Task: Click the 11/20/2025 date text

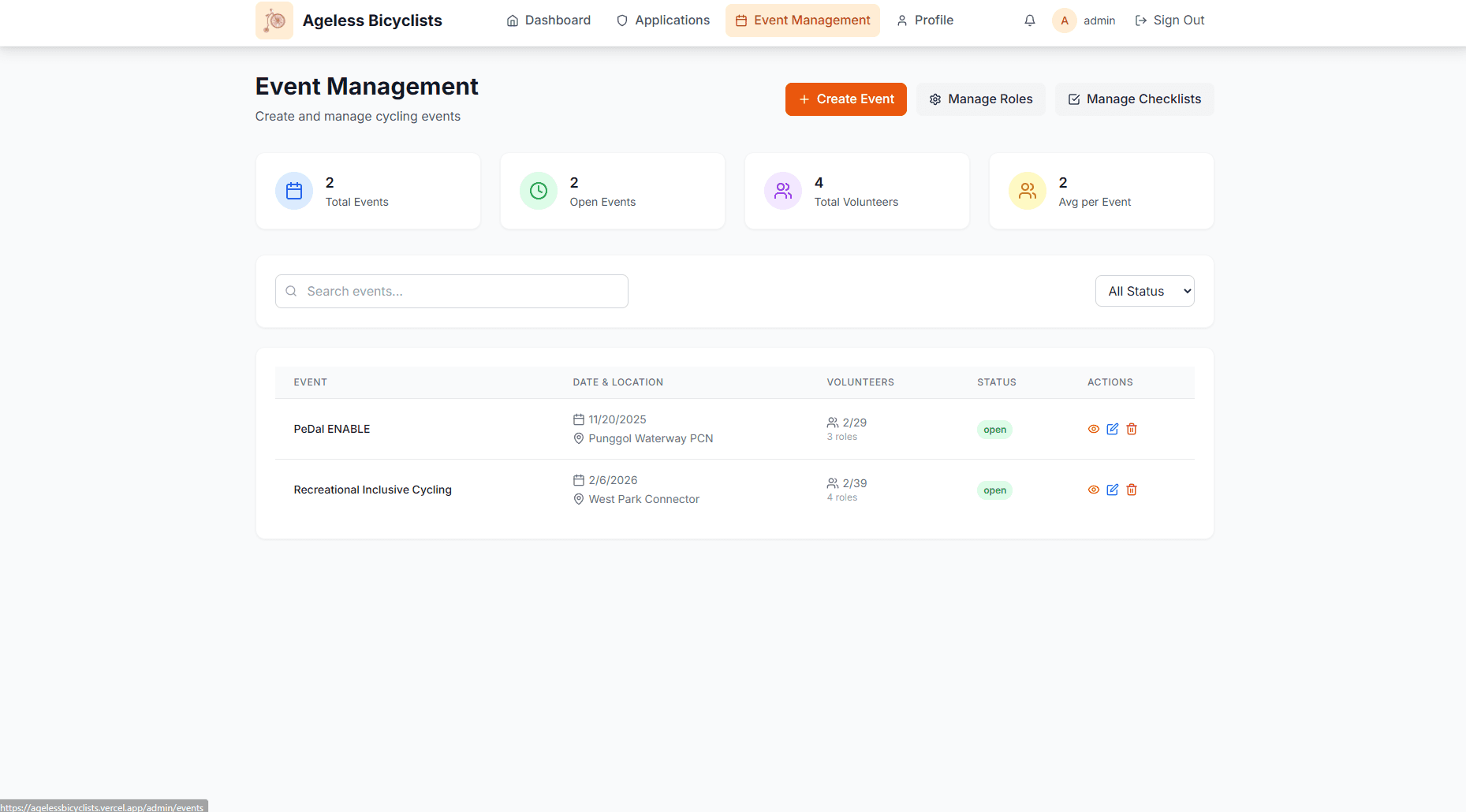Action: pyautogui.click(x=617, y=419)
